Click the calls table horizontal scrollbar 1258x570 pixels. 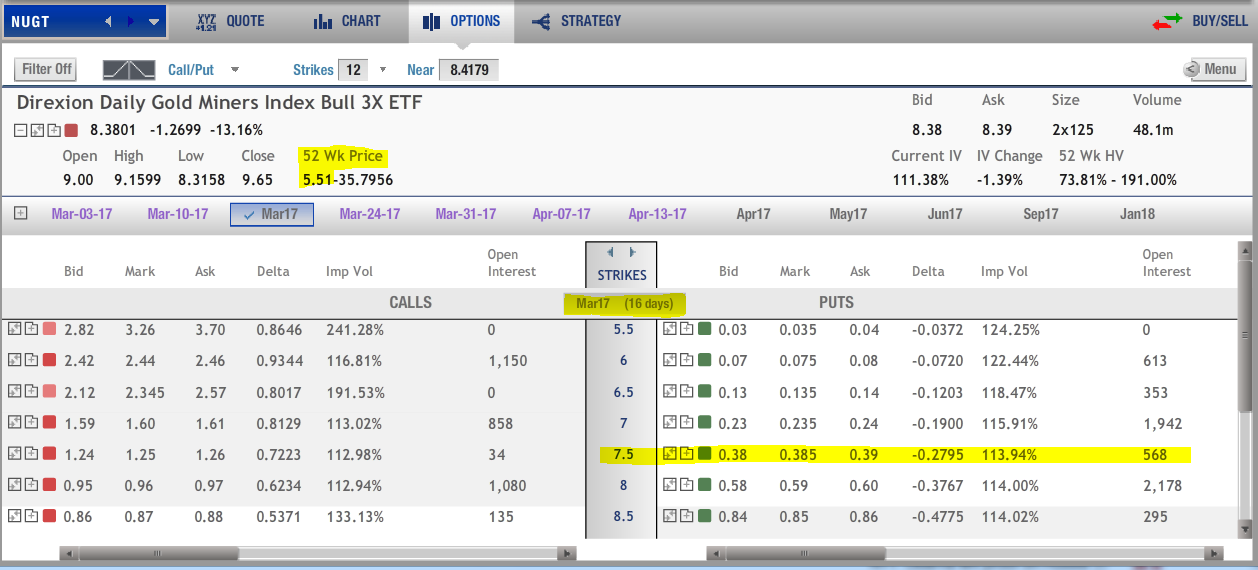point(318,552)
